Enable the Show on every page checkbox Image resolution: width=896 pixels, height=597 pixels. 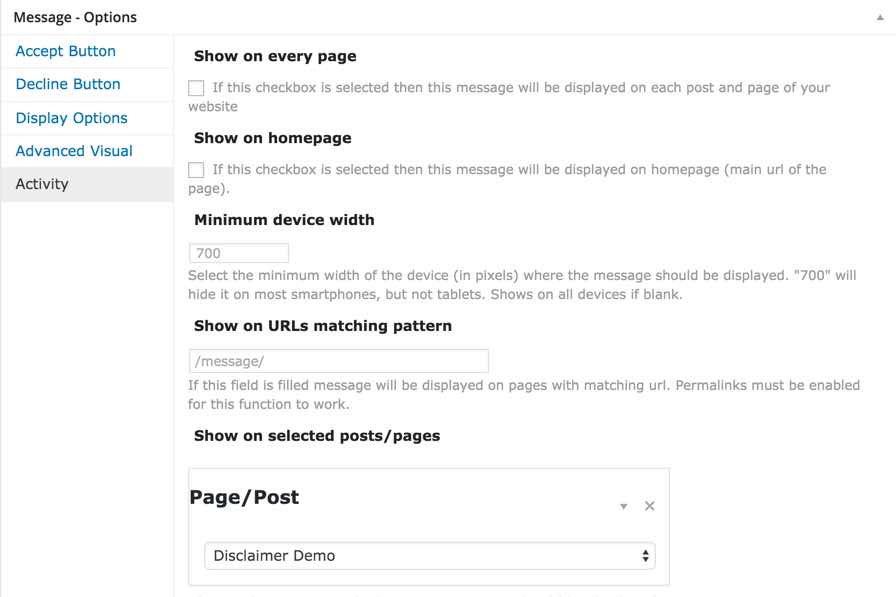point(196,88)
